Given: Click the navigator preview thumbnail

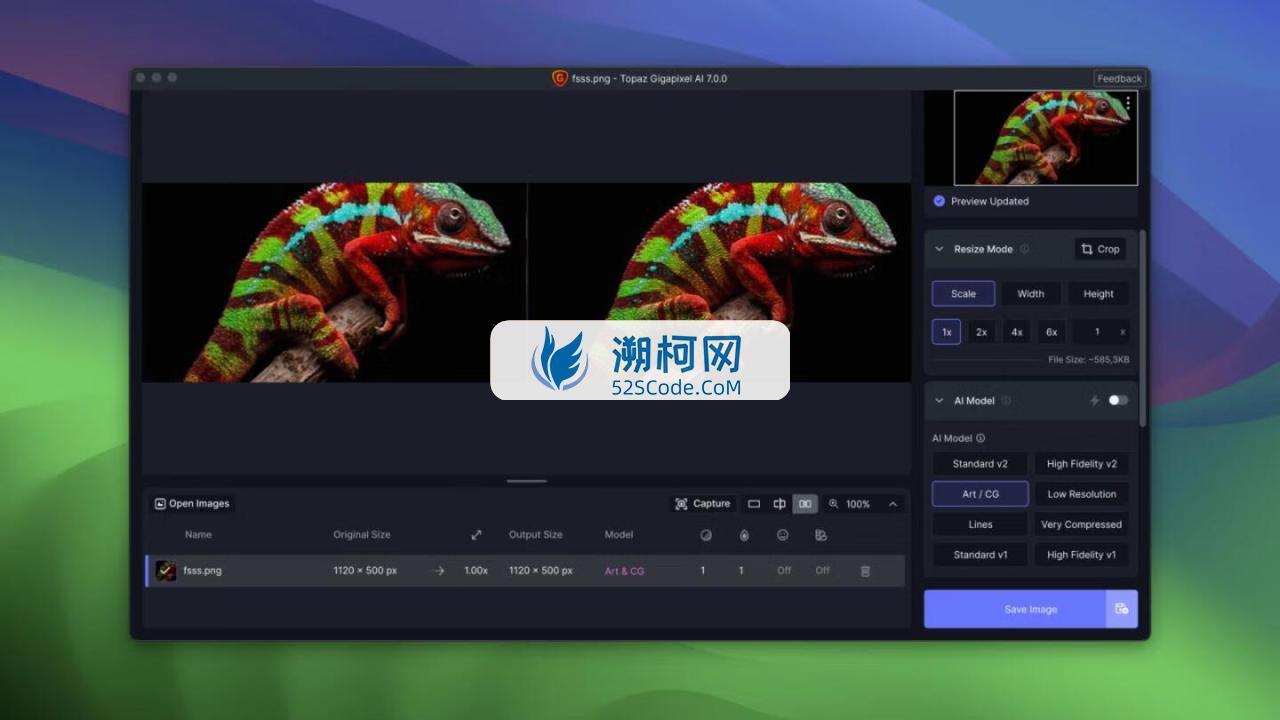Looking at the screenshot, I should (1046, 138).
